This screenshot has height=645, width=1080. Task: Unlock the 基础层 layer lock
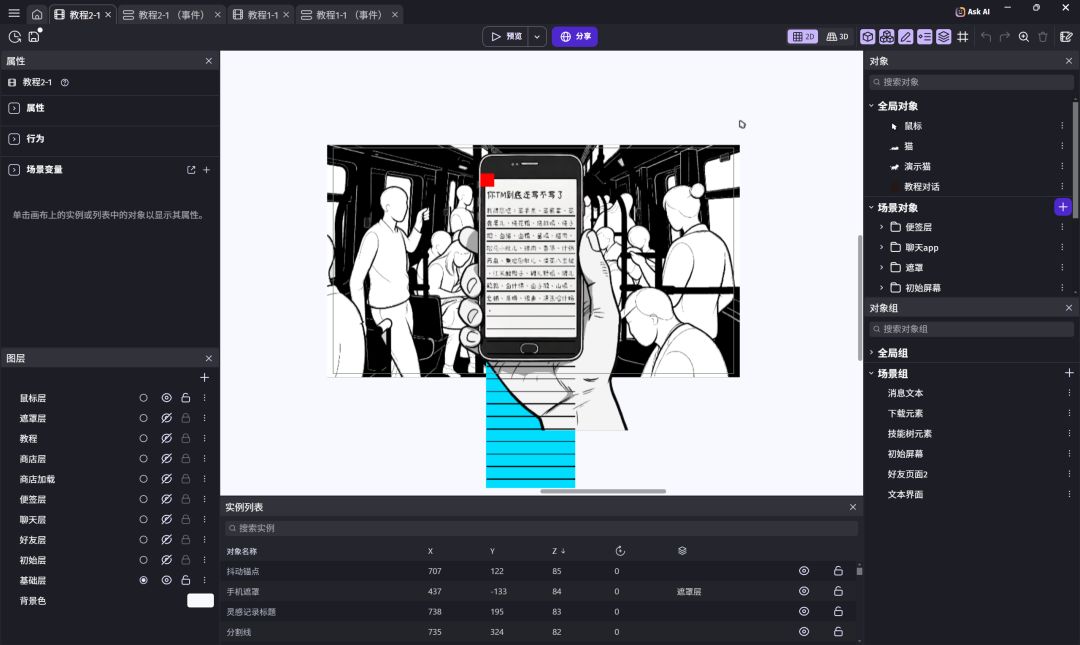click(x=186, y=580)
